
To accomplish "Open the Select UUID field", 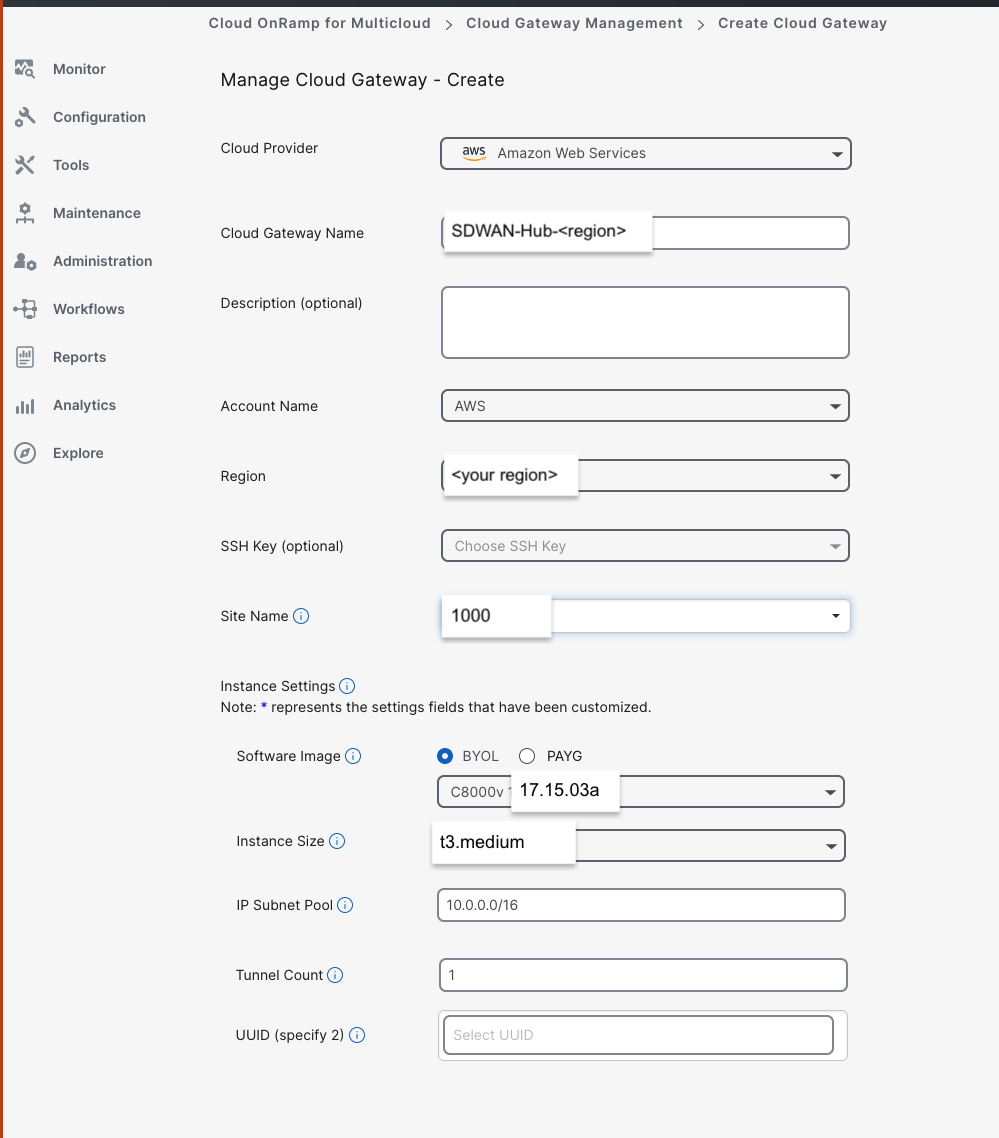I will [x=638, y=1035].
